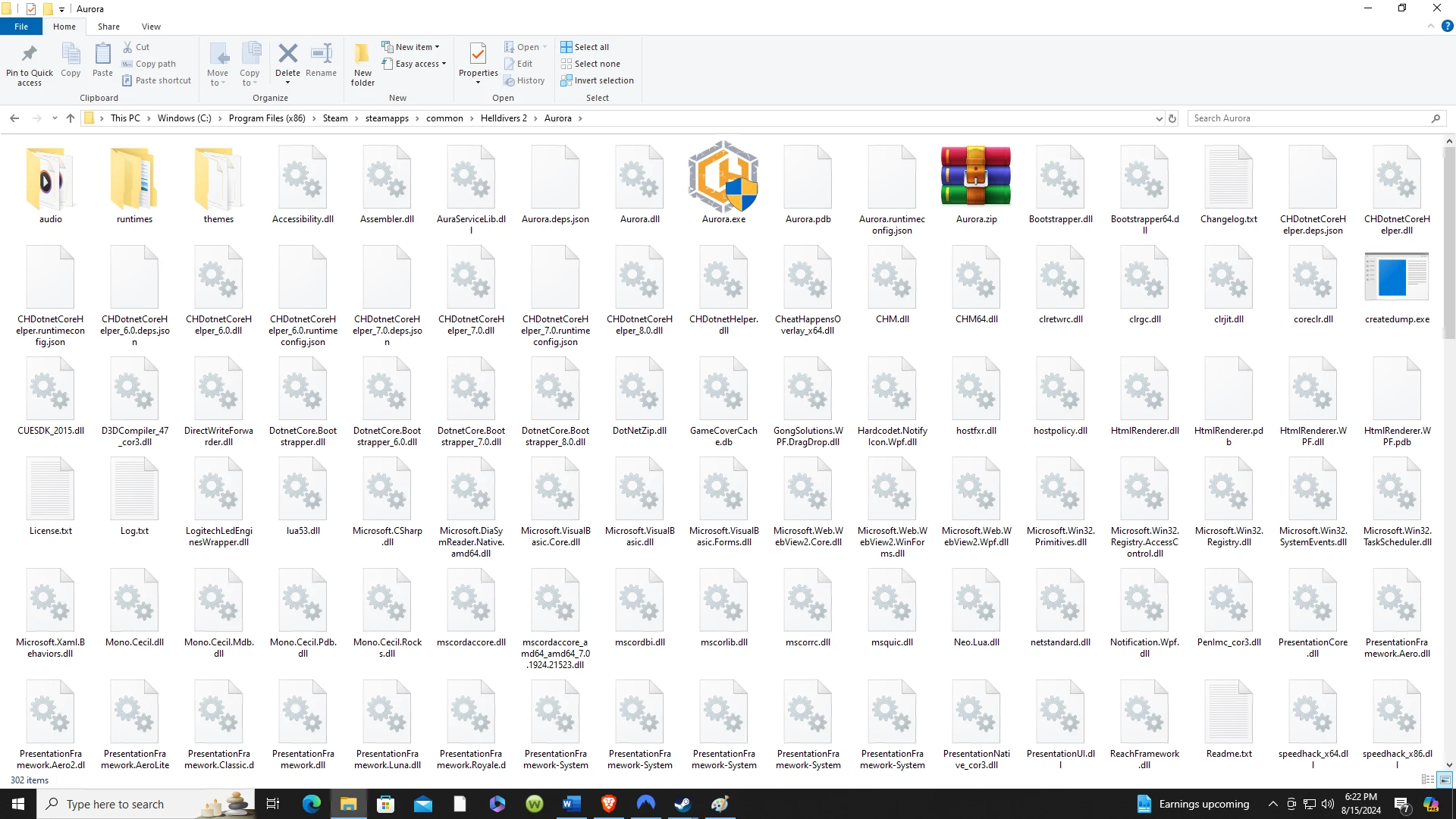Click the scrollbar down arrow
This screenshot has width=1456, height=819.
1448,765
